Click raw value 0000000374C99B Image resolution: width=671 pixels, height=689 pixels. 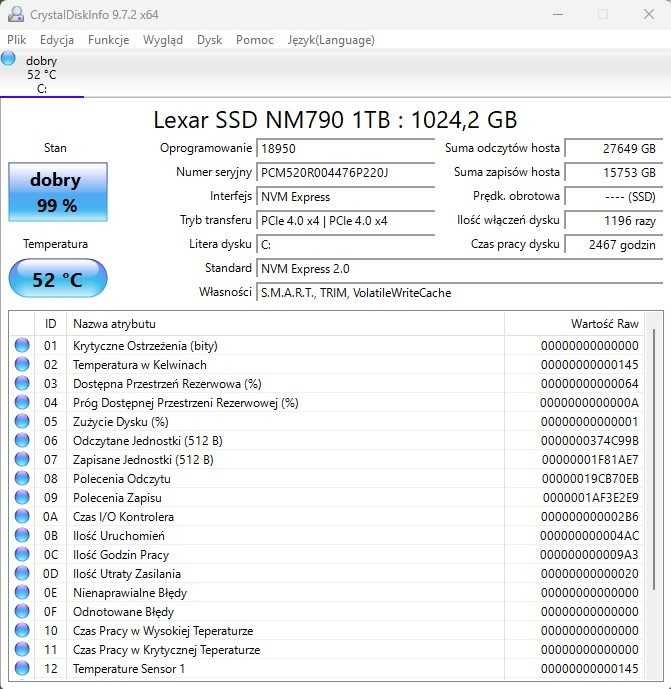(590, 441)
